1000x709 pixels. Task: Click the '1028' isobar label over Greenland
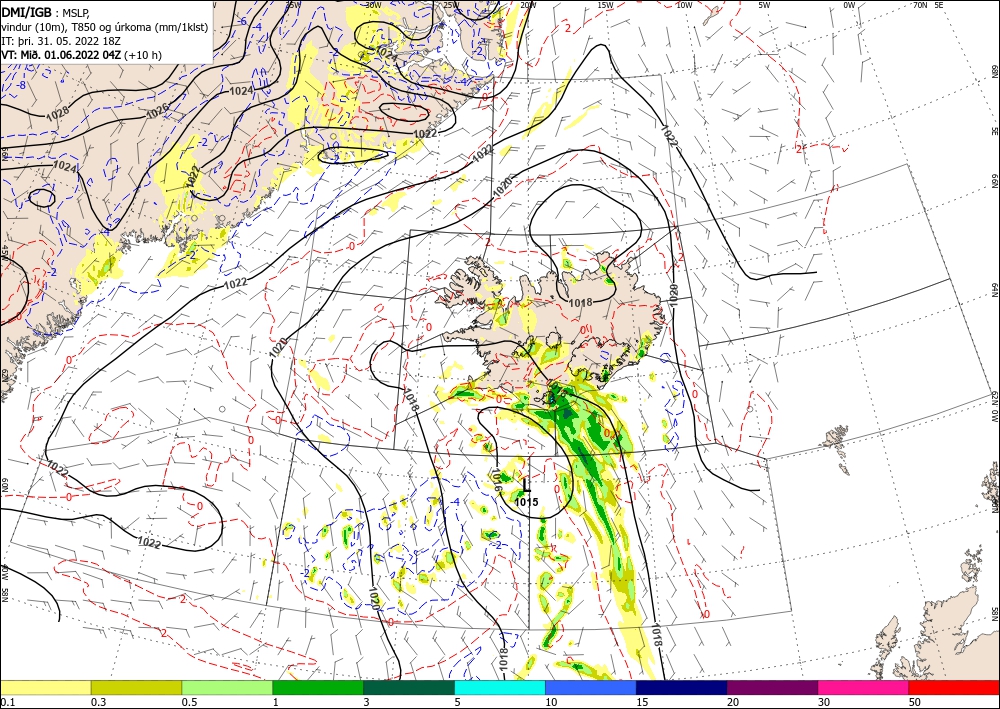point(57,113)
